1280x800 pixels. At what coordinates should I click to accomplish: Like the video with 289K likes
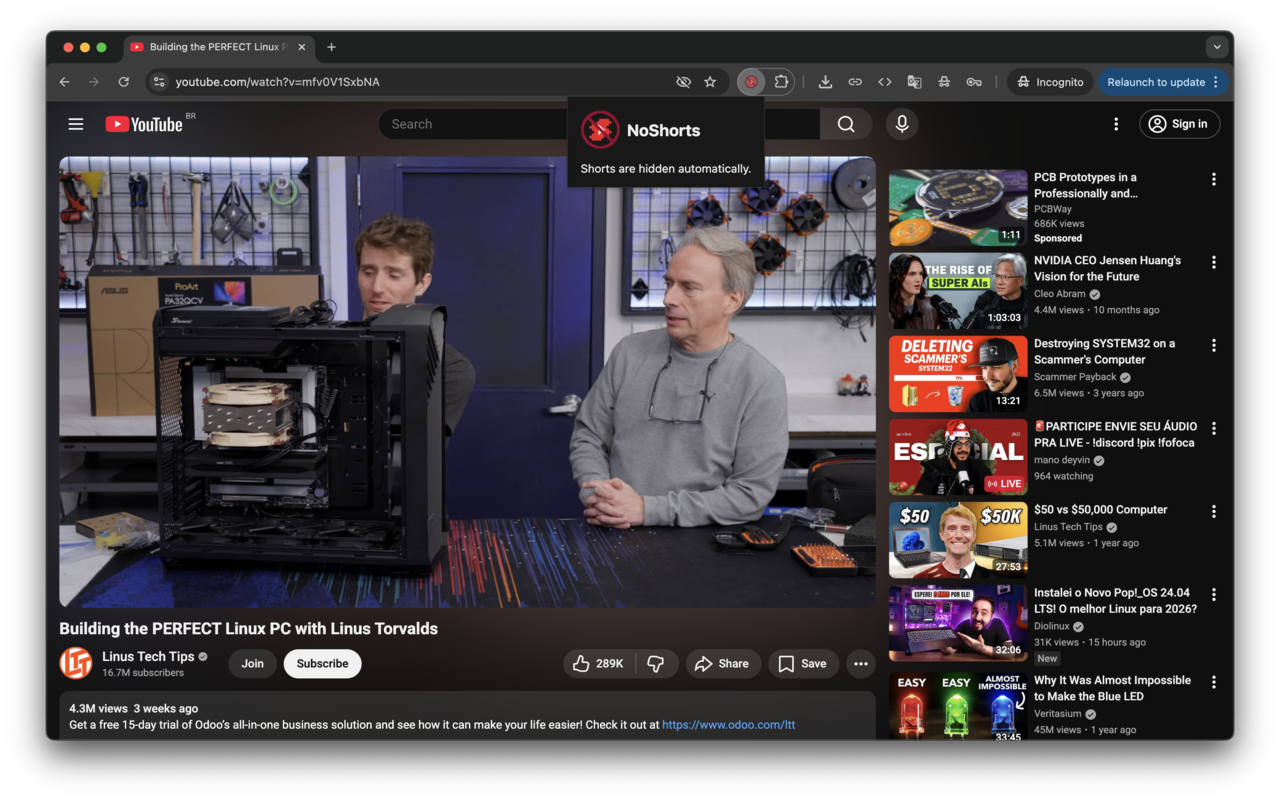click(598, 664)
